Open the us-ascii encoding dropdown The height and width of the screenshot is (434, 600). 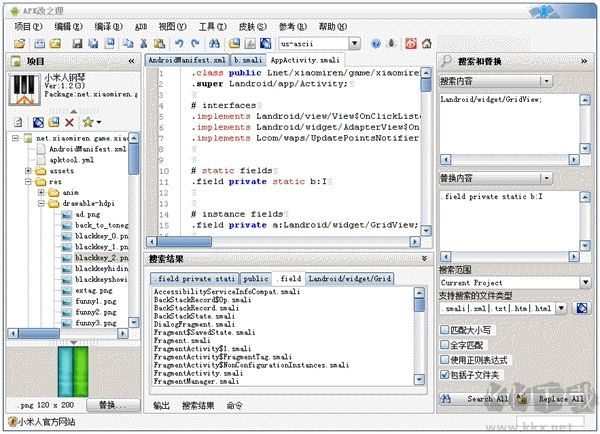point(355,44)
